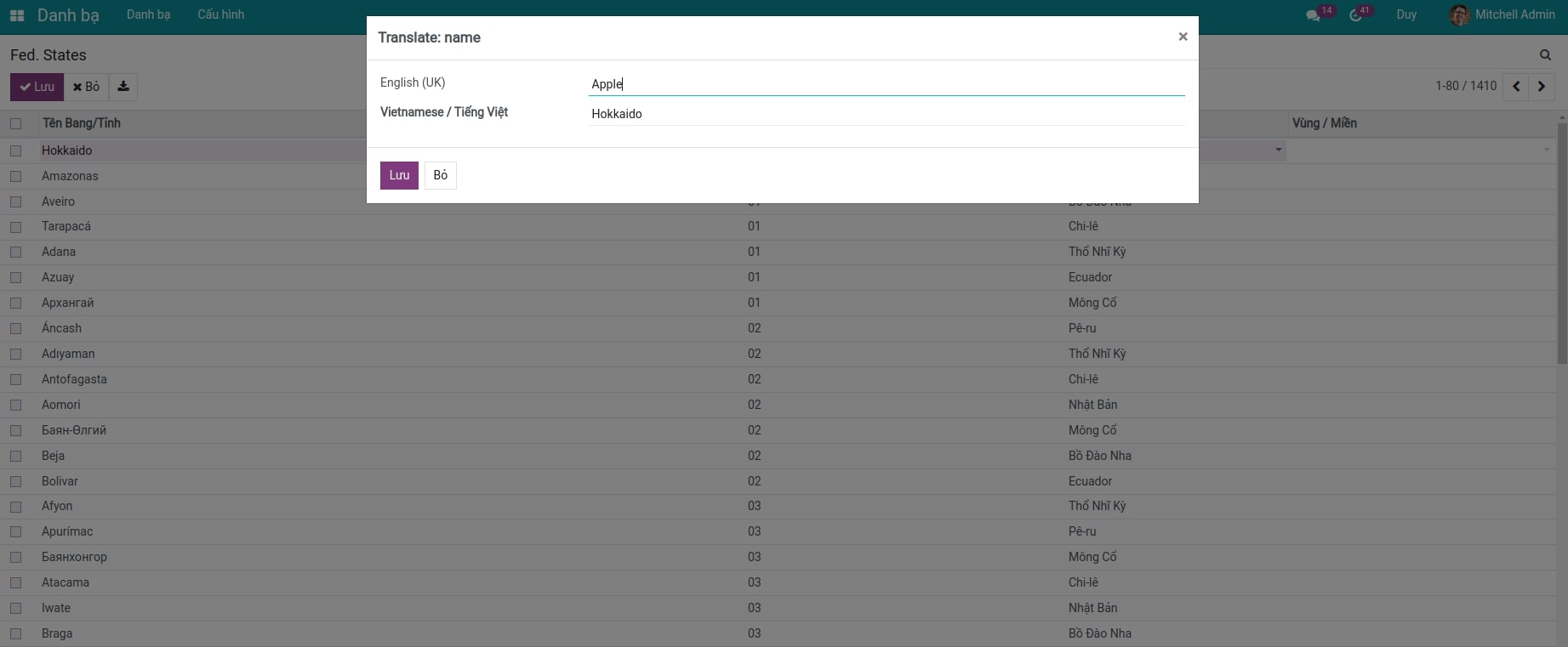Viewport: 1568px width, 647px height.
Task: Click the search magnifier icon
Action: tap(1545, 55)
